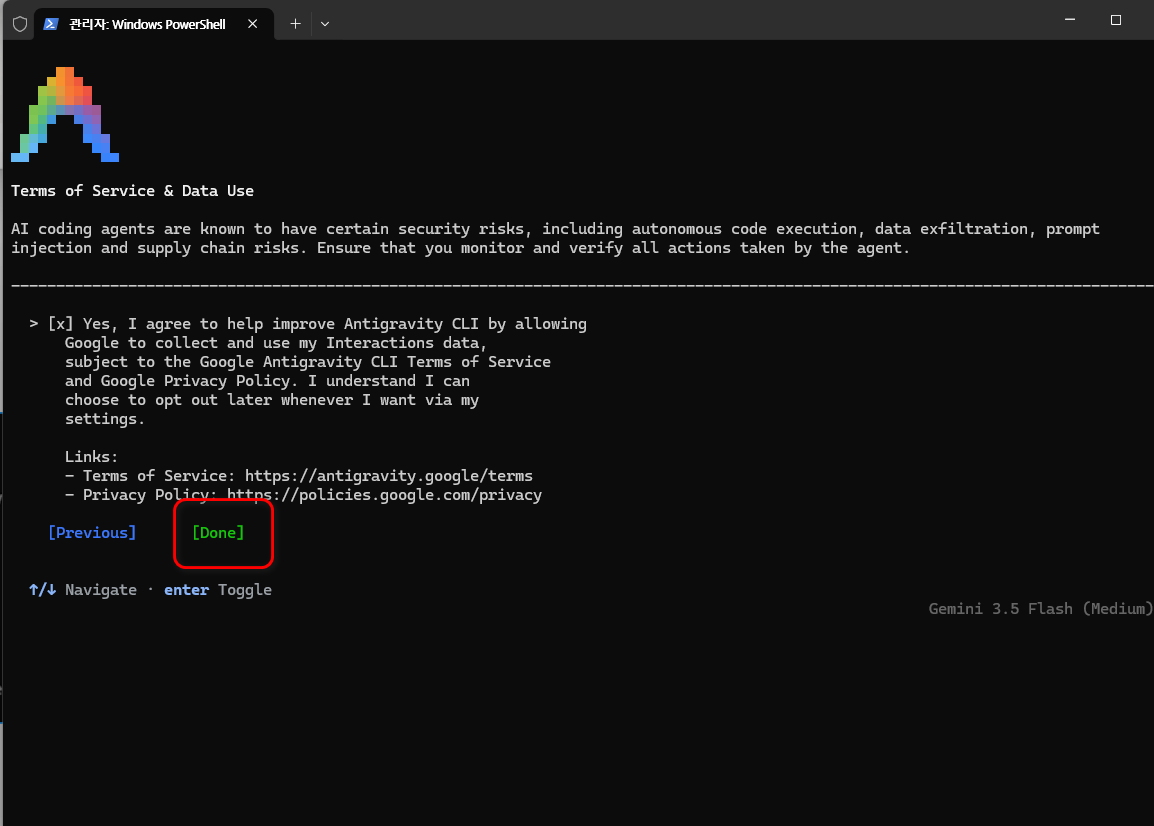Screen dimensions: 1154x826
Task: Click the 'Gemini 3.5 Flash (Medium)' status text
Action: click(1041, 609)
